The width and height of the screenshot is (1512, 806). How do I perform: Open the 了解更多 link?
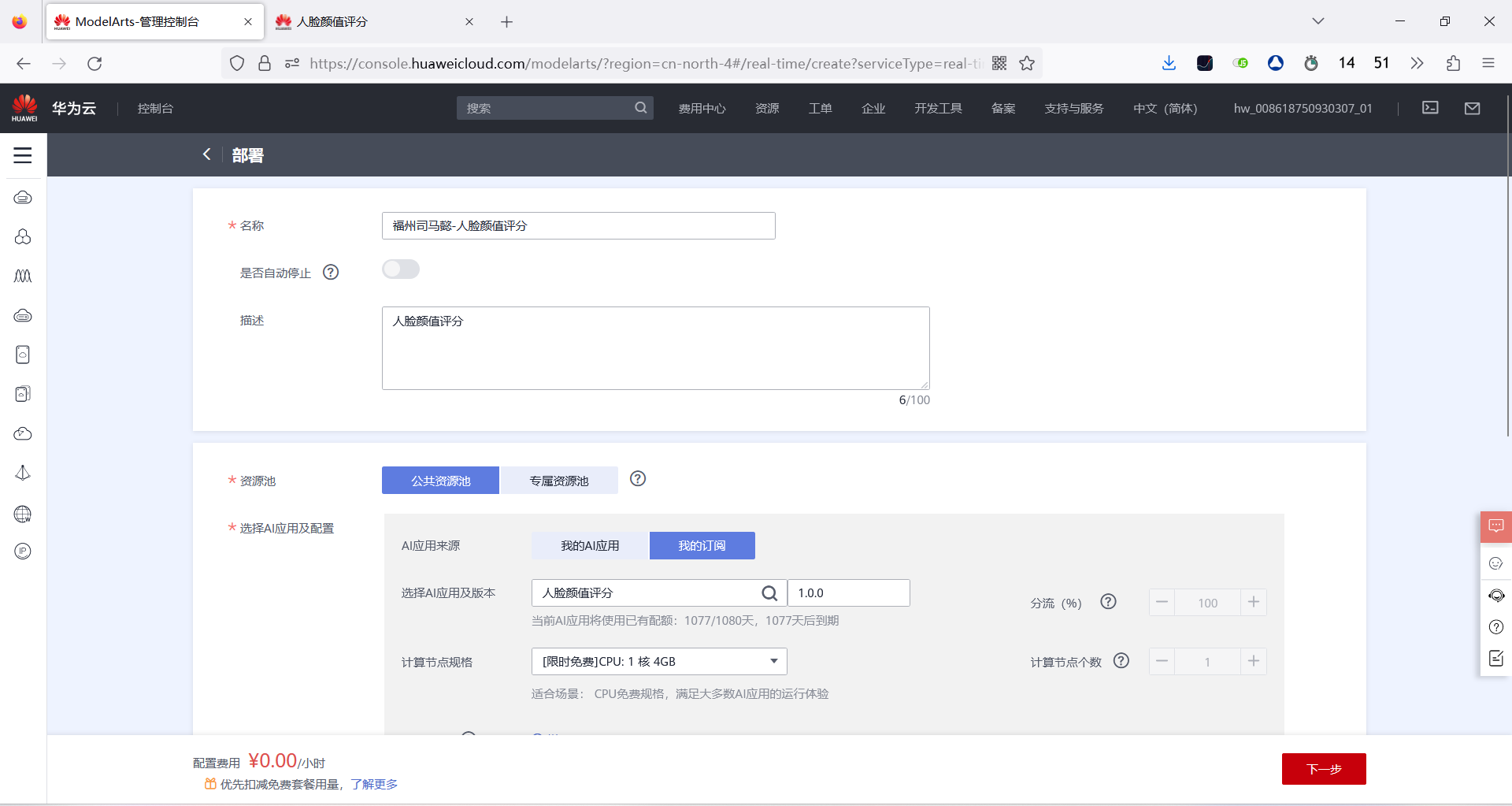374,784
